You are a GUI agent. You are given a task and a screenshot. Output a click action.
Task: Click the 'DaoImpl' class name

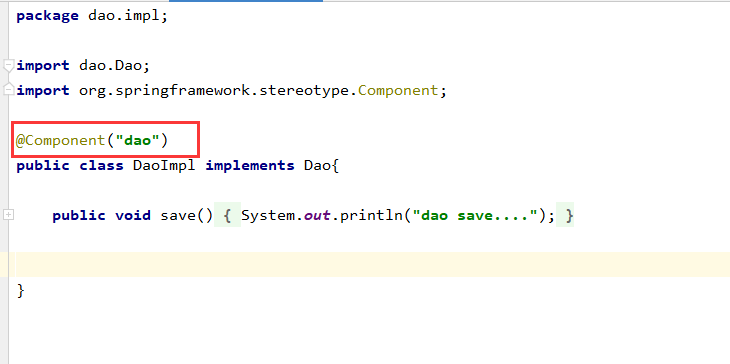164,165
